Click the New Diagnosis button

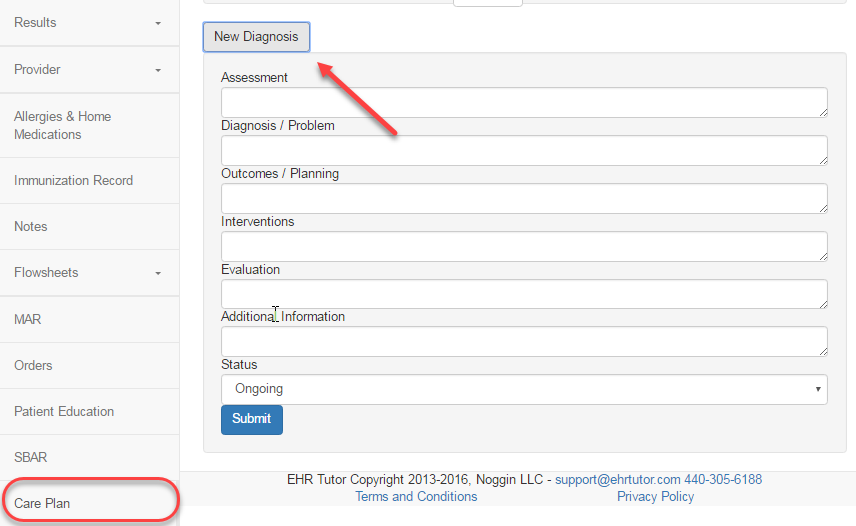click(x=256, y=37)
